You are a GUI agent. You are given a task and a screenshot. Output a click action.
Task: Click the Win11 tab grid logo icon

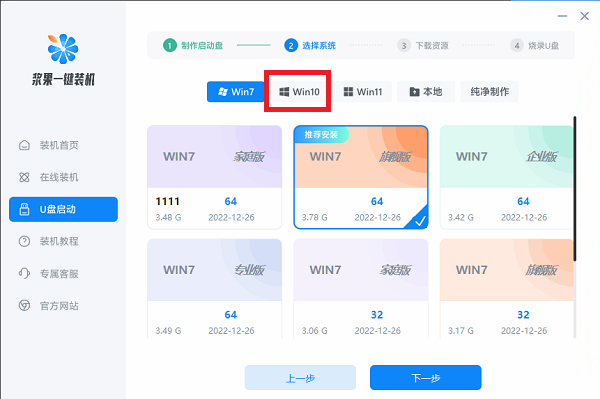tap(348, 92)
